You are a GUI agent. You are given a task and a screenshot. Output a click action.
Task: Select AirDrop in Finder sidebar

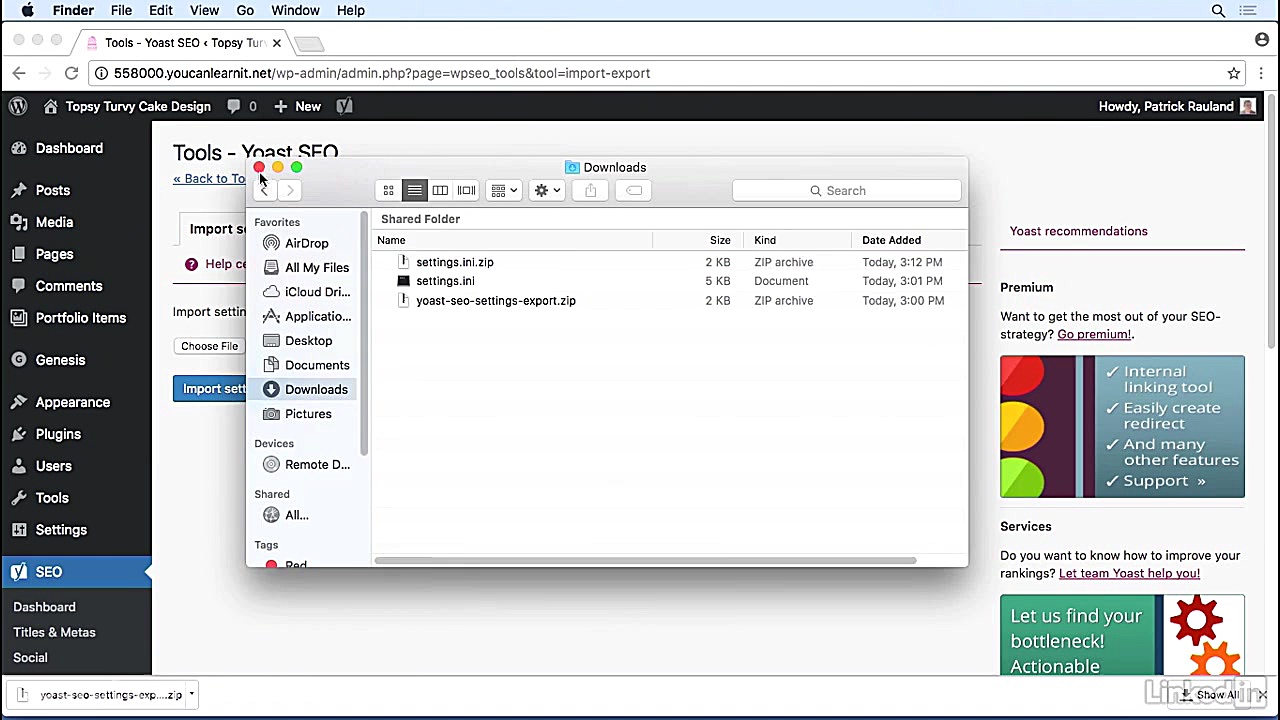click(306, 243)
